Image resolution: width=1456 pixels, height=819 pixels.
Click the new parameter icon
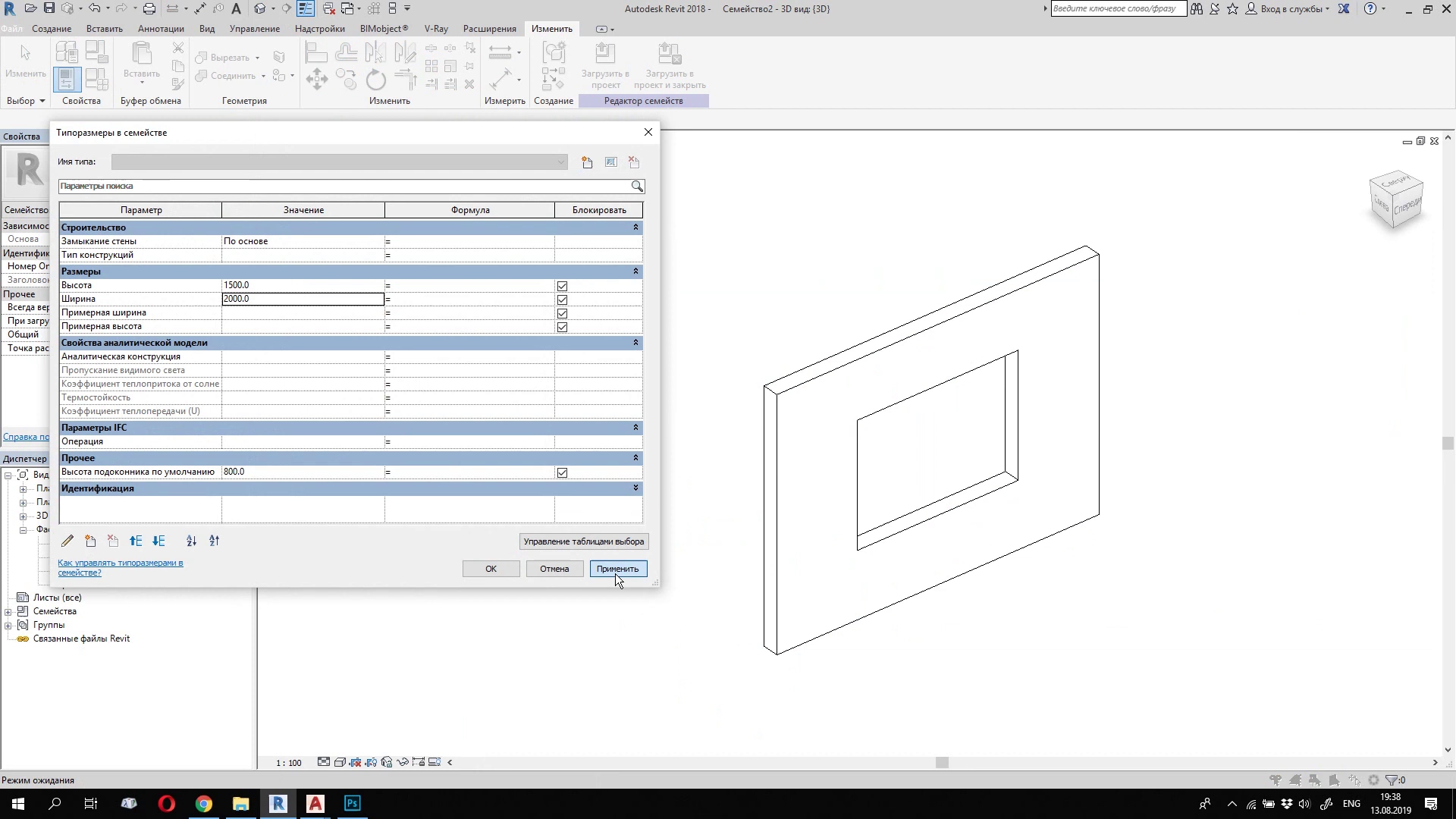pos(90,541)
